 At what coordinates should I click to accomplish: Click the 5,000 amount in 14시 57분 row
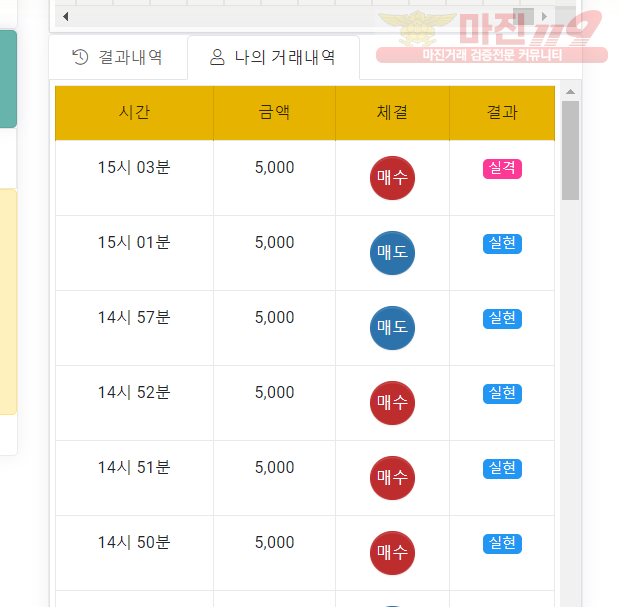pyautogui.click(x=274, y=318)
